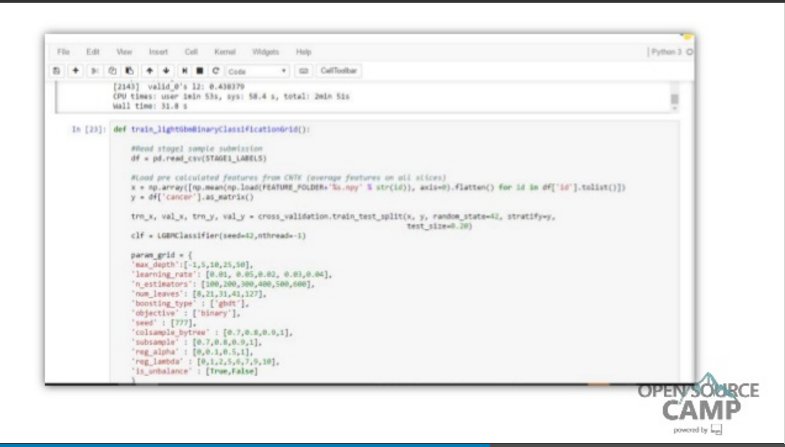Click the 'reg_lambda' parameter line
The width and height of the screenshot is (785, 447).
click(205, 361)
